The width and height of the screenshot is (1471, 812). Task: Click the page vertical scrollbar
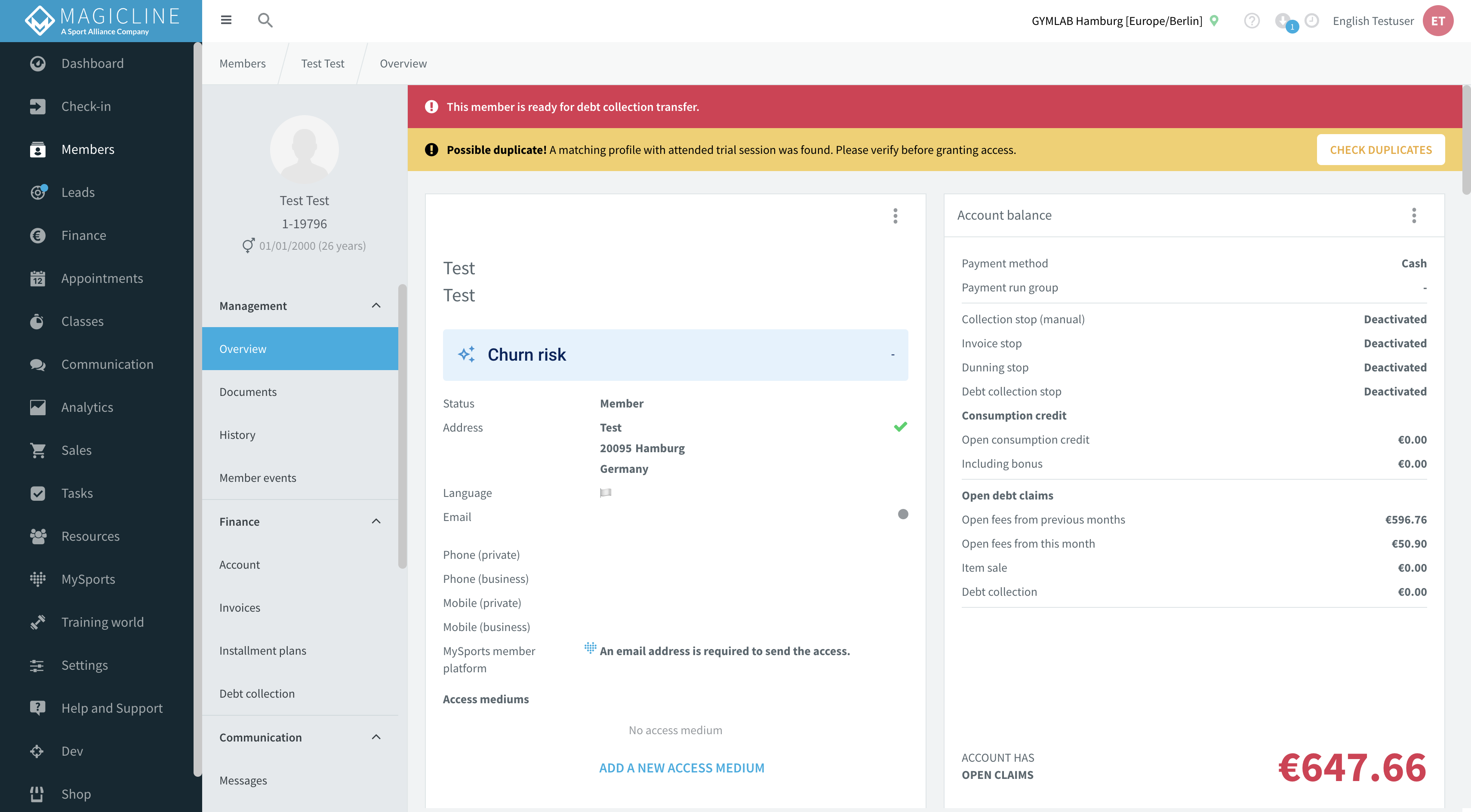tap(1466, 140)
